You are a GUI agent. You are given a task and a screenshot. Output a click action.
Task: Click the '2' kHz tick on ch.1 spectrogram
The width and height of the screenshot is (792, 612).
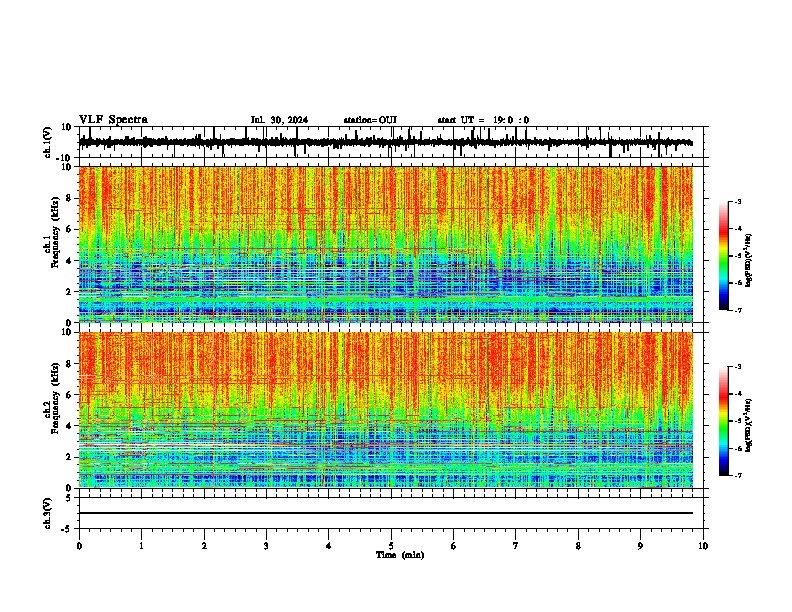pyautogui.click(x=69, y=291)
